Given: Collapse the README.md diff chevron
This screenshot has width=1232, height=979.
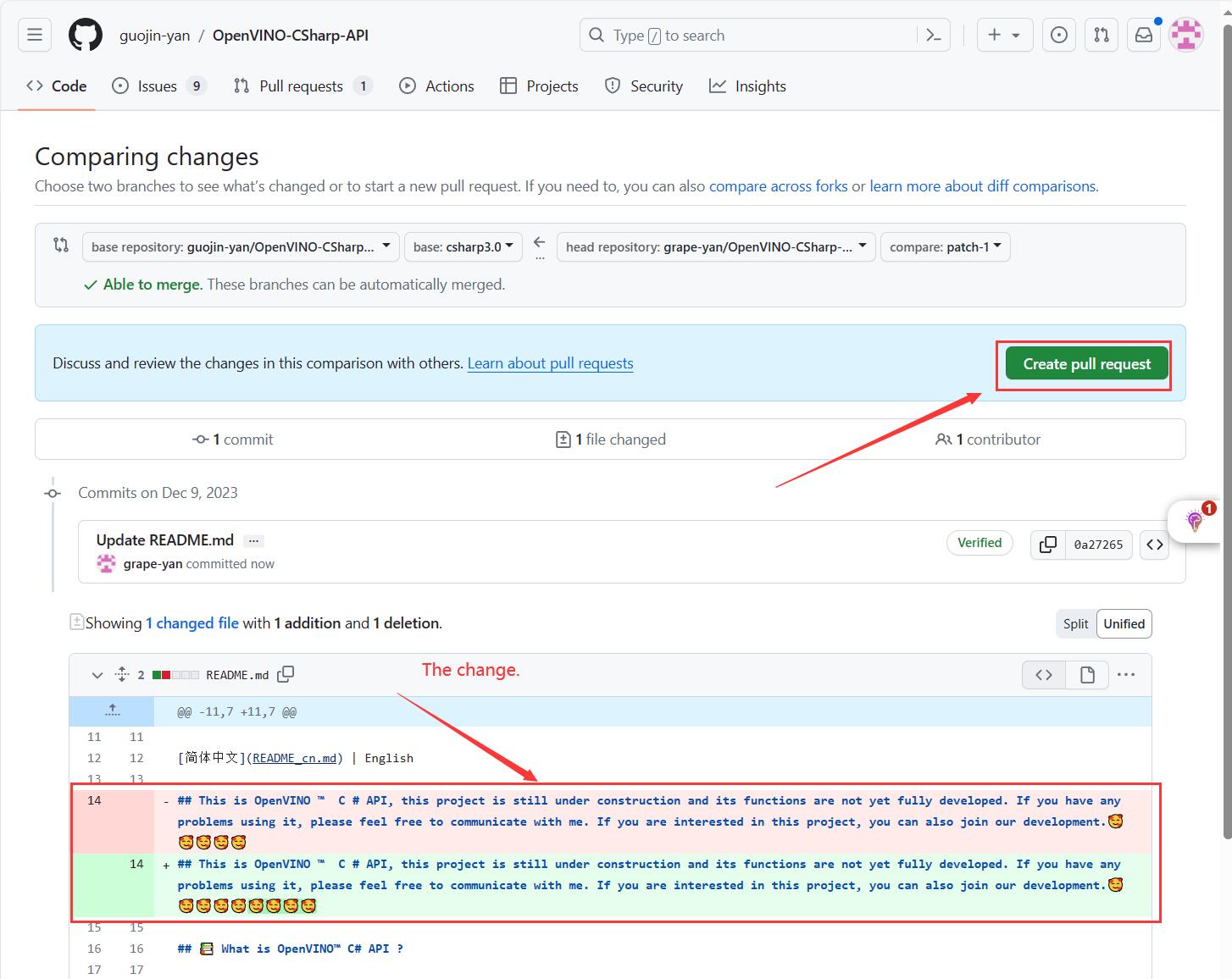Looking at the screenshot, I should [97, 675].
